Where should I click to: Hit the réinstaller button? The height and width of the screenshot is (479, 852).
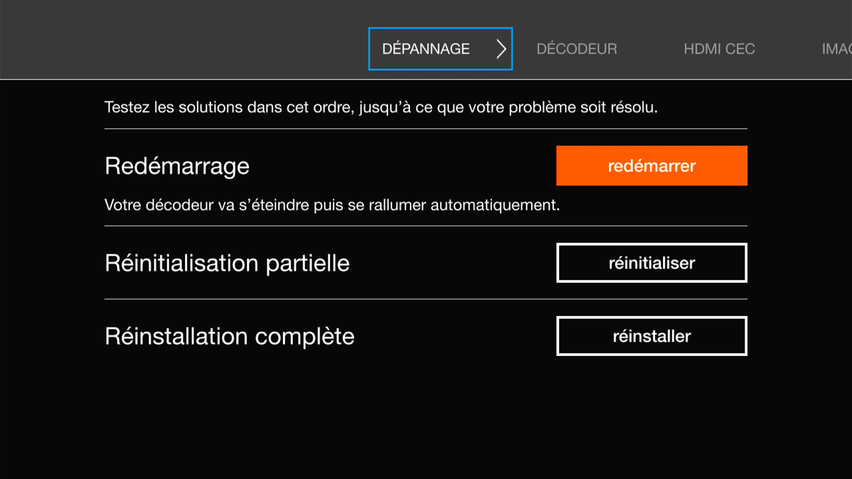(651, 336)
